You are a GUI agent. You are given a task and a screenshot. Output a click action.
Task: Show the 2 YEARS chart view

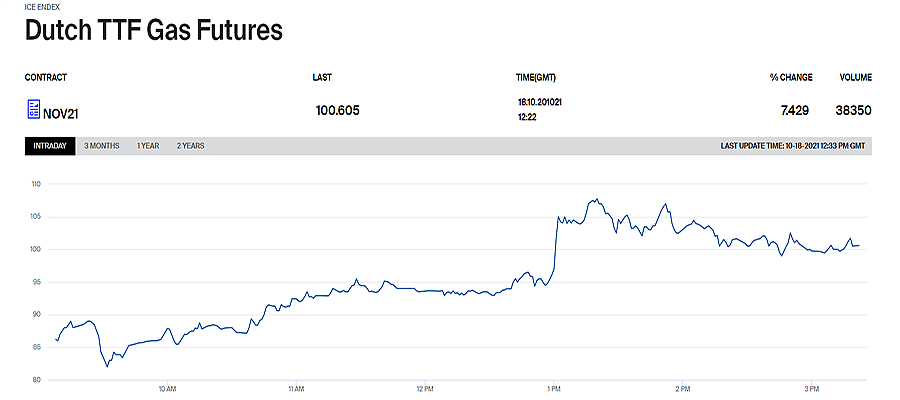coord(190,146)
